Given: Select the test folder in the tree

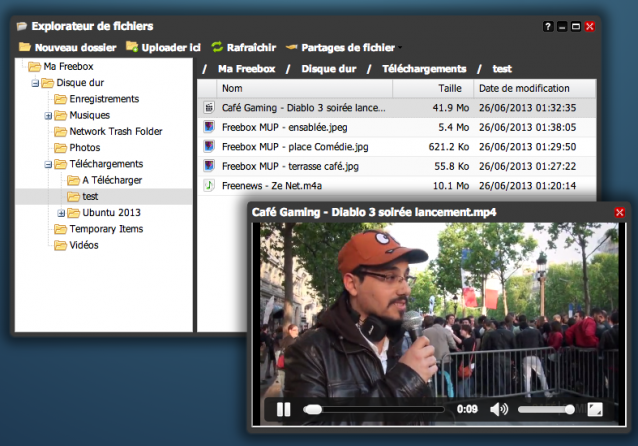Looking at the screenshot, I should pos(90,197).
